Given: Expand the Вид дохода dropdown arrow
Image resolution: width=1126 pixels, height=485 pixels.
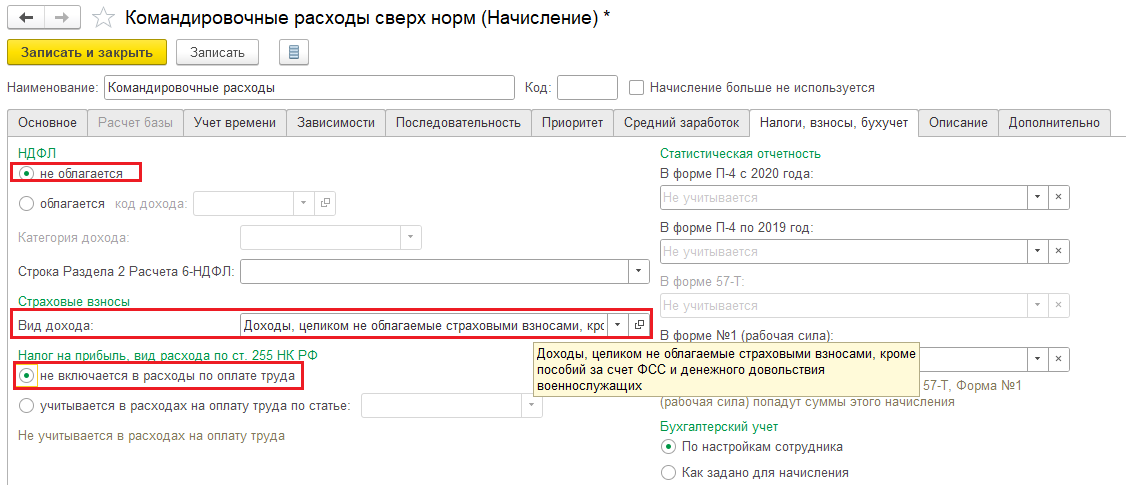Looking at the screenshot, I should [x=618, y=325].
